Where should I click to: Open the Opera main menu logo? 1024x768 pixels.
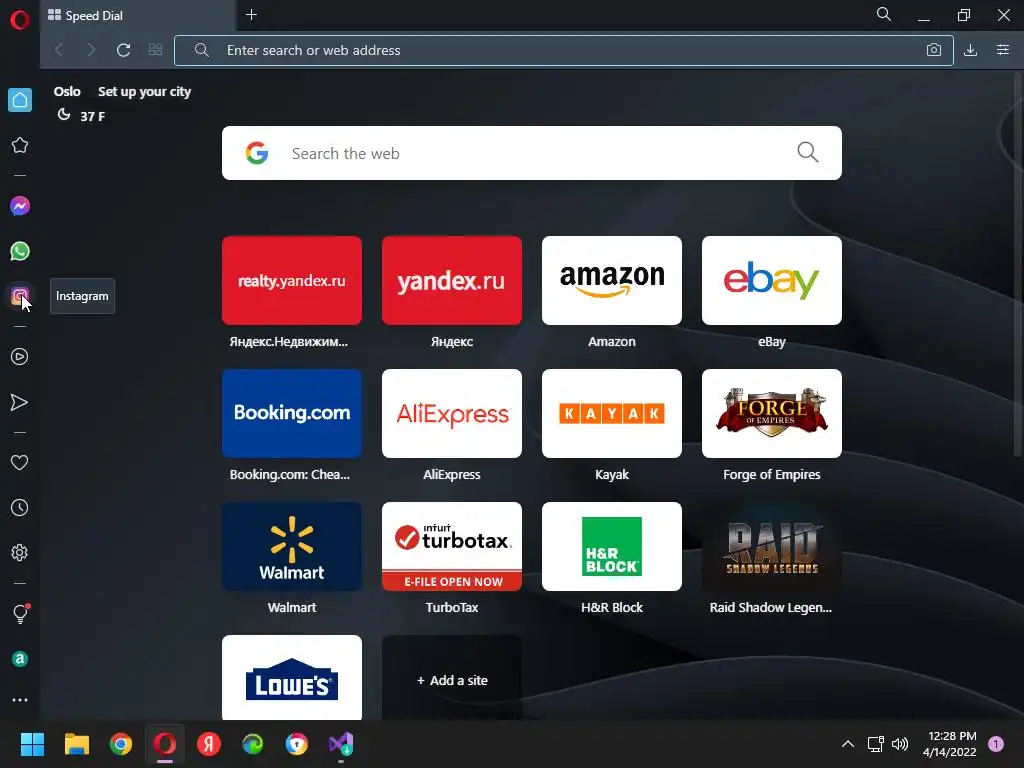click(20, 20)
